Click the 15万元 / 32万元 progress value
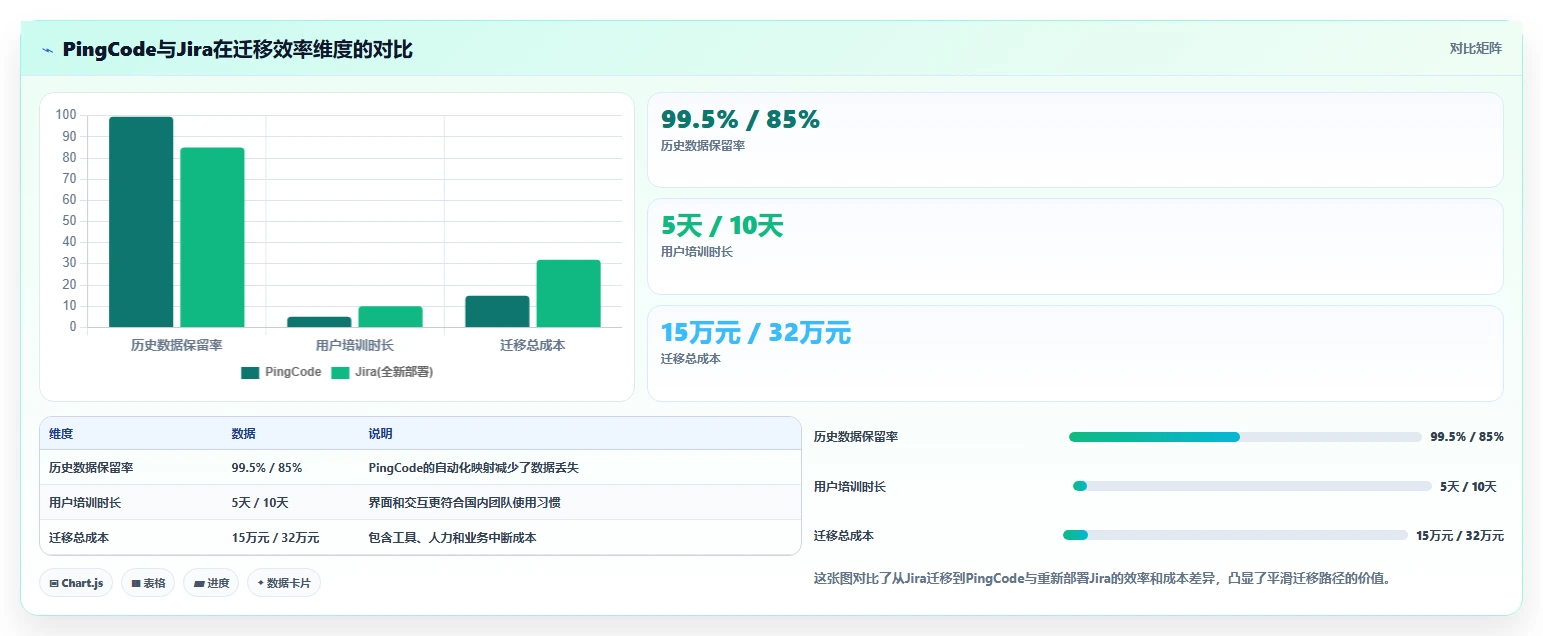The height and width of the screenshot is (636, 1543). [1460, 536]
